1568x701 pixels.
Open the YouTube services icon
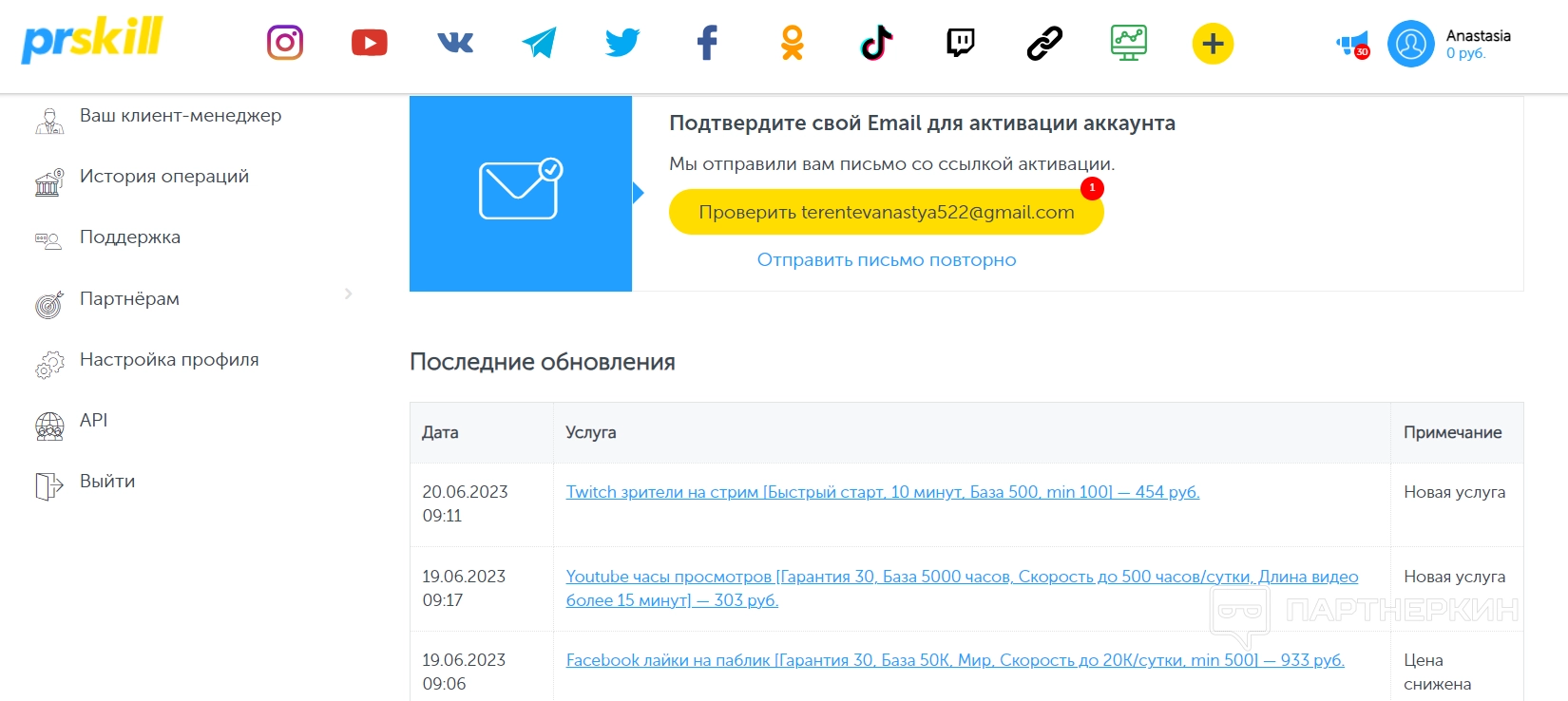370,43
